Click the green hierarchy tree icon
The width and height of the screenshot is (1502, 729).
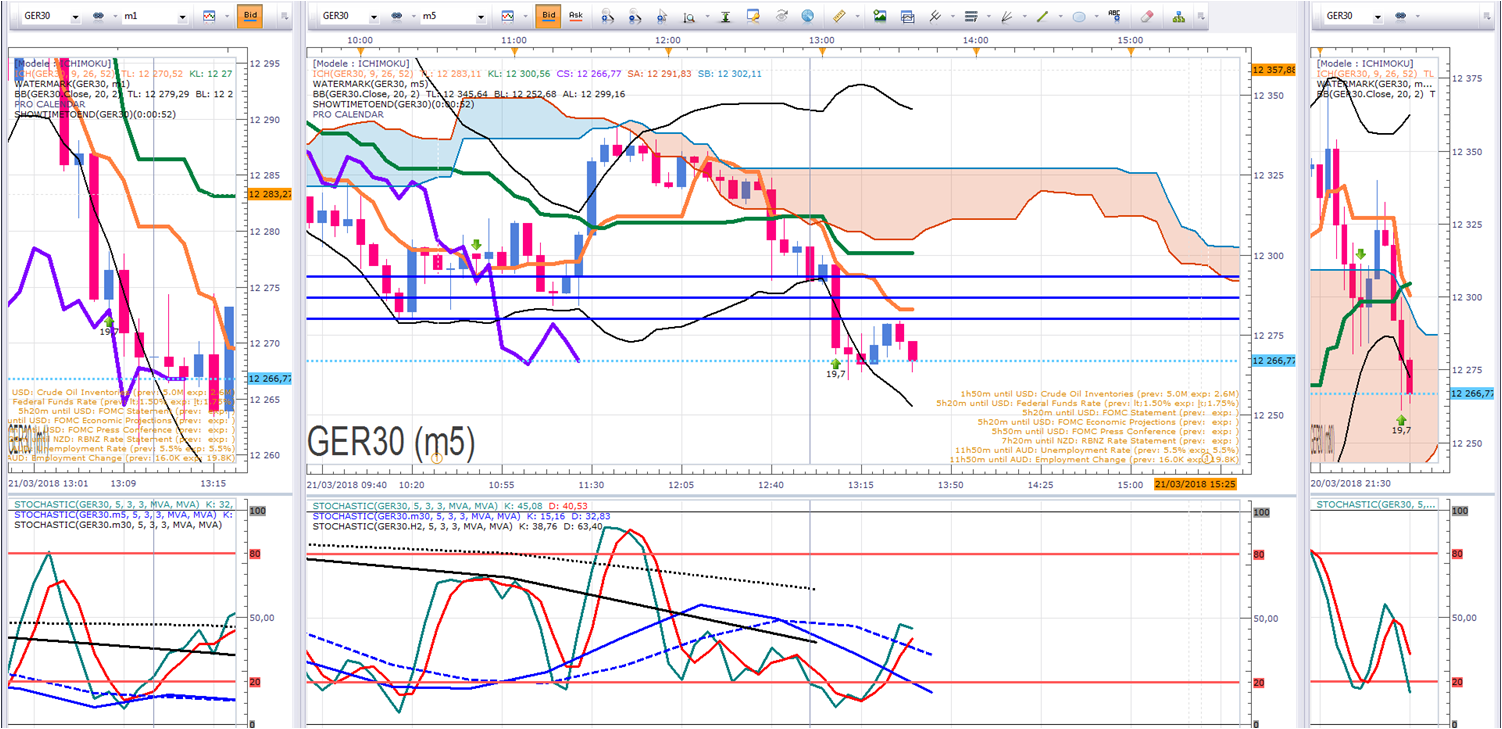[1179, 17]
